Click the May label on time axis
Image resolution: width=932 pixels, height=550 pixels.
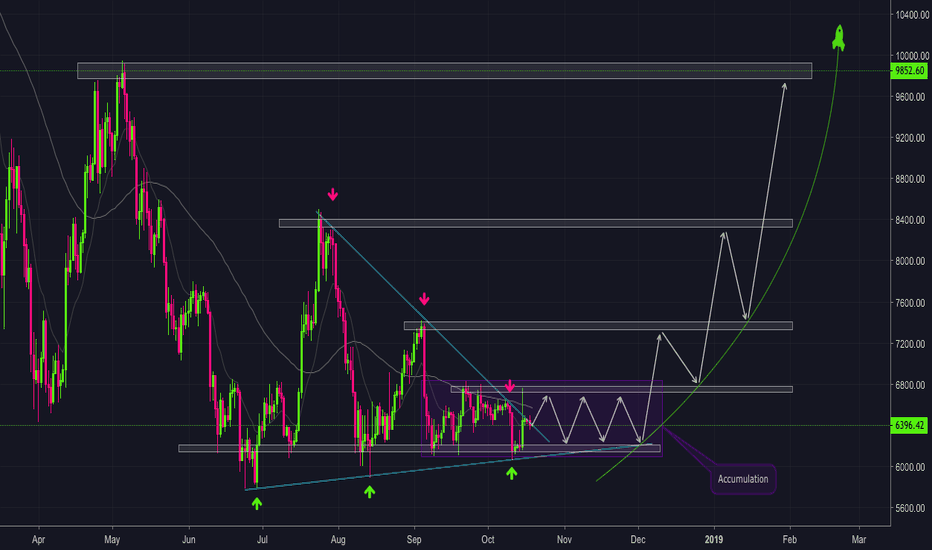click(x=112, y=539)
